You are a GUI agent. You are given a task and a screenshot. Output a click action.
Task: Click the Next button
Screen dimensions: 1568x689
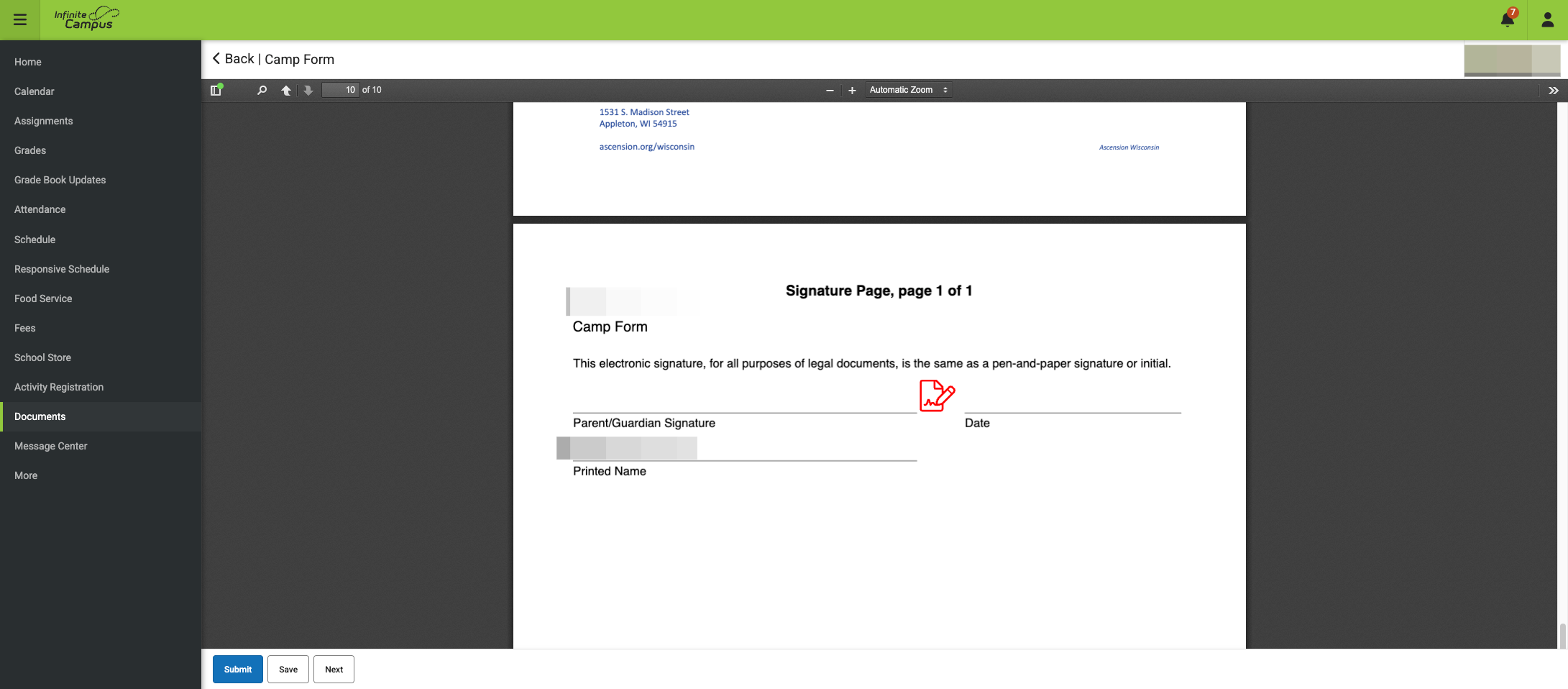334,669
